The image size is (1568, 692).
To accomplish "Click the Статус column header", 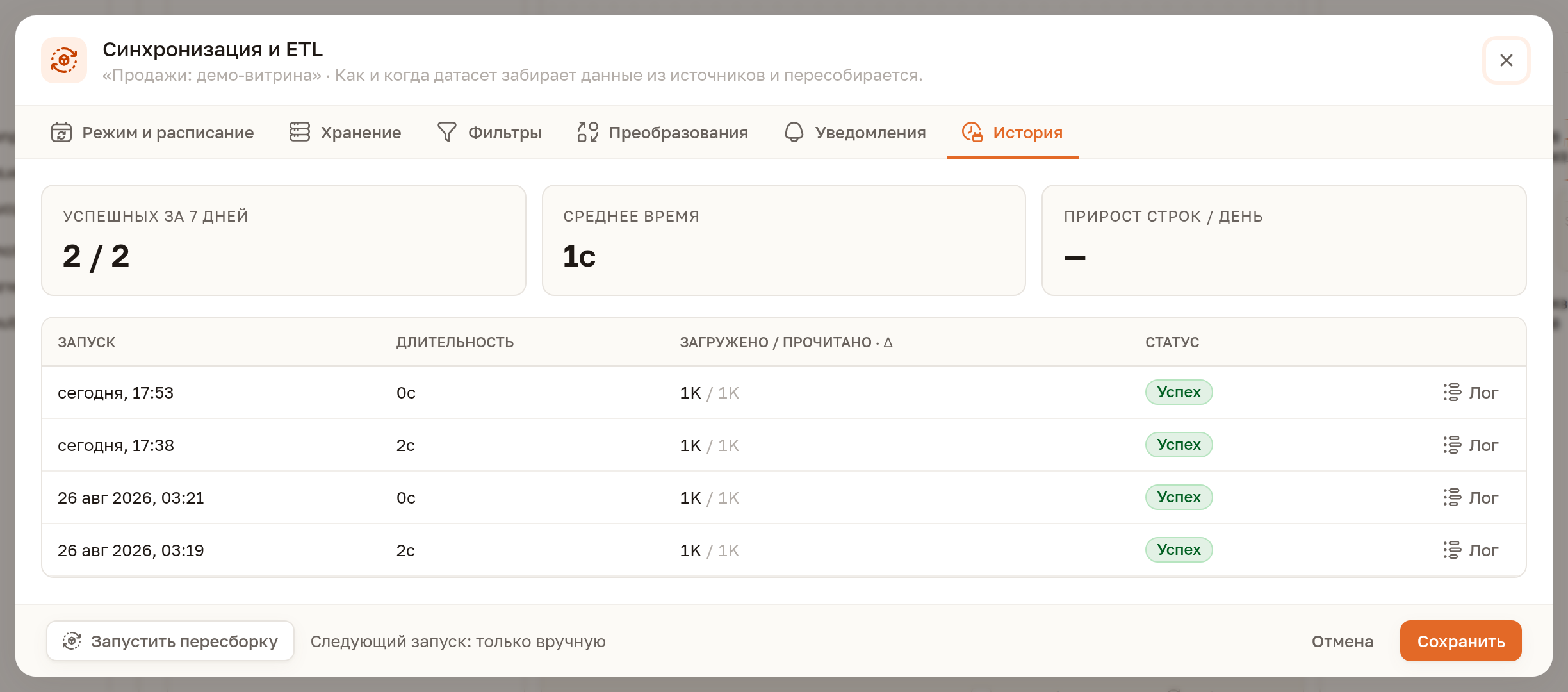I will (x=1172, y=342).
